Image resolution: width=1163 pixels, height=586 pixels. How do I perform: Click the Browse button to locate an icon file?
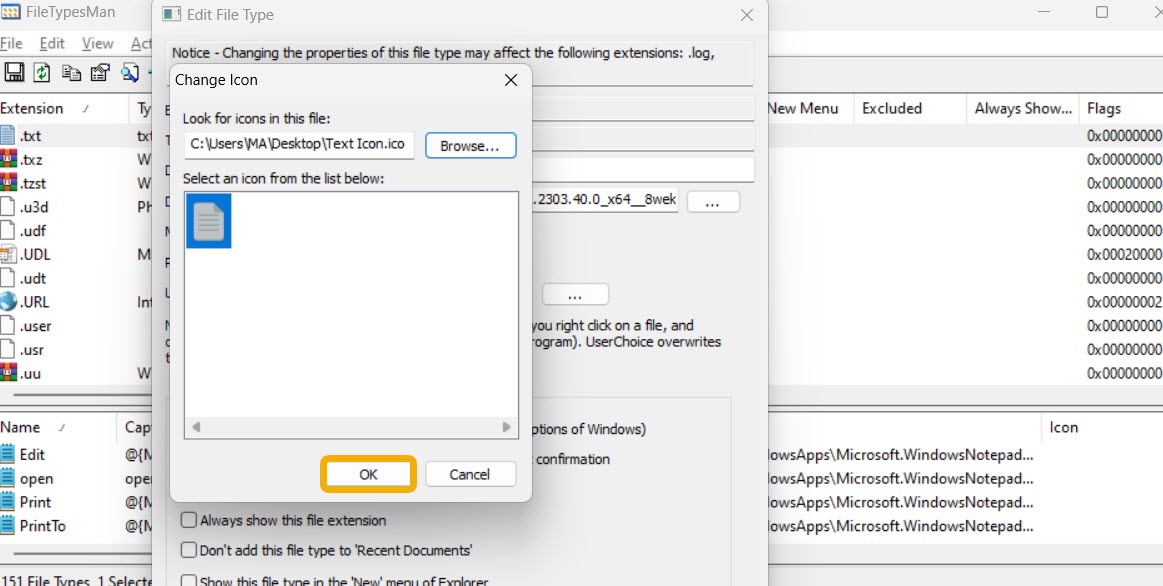pyautogui.click(x=470, y=145)
